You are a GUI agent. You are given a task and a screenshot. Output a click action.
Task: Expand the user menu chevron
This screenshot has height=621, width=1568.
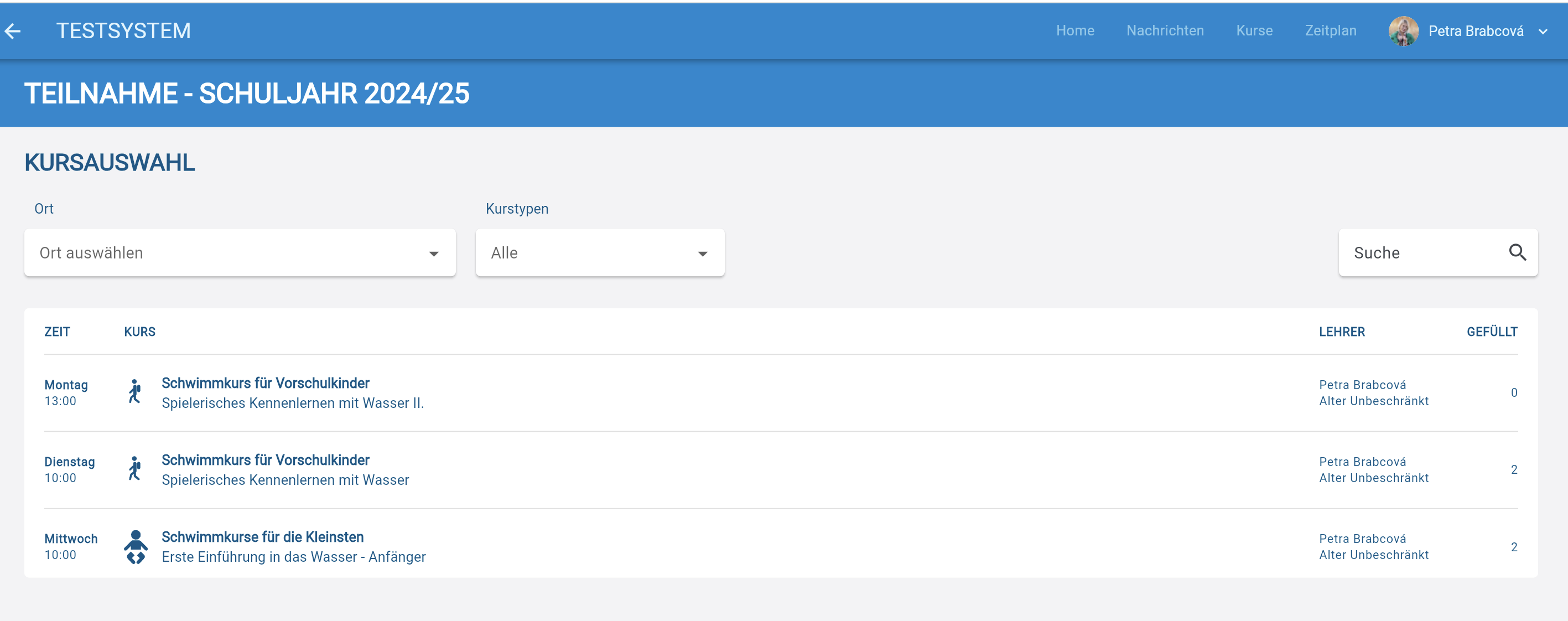[x=1543, y=32]
